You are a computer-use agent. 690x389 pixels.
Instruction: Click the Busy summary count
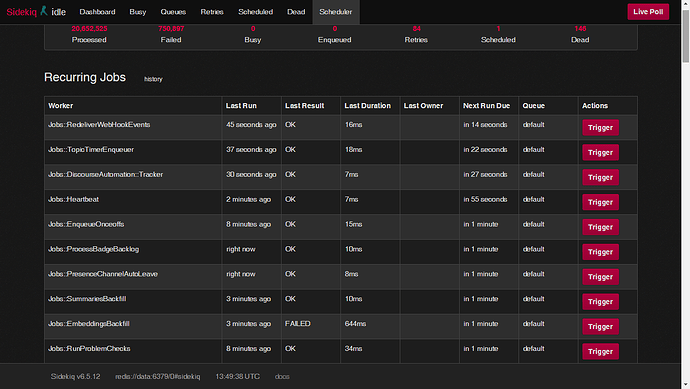[253, 29]
